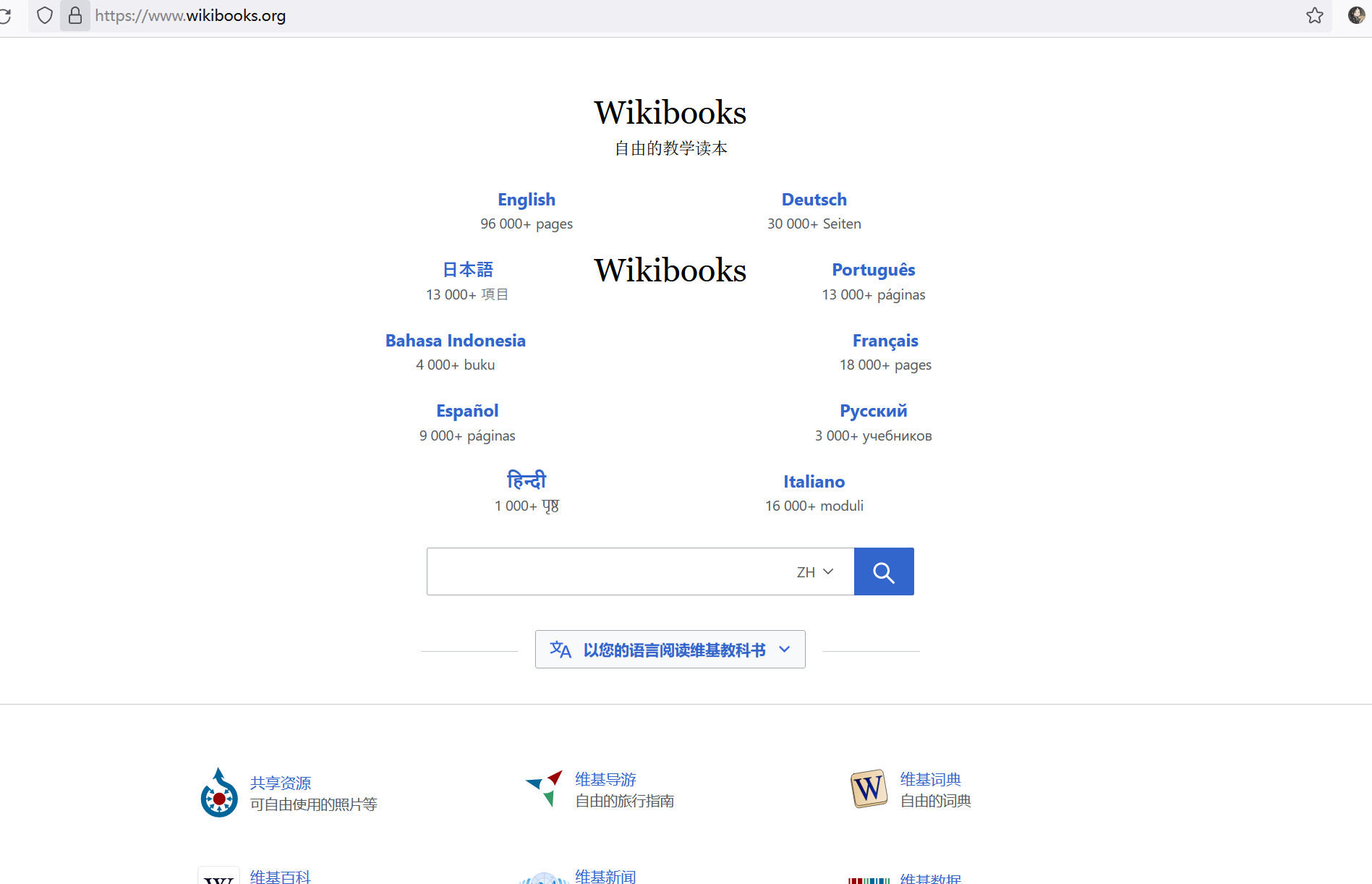This screenshot has width=1372, height=884.
Task: Visit the Português Wikibooks edition
Action: tap(874, 270)
